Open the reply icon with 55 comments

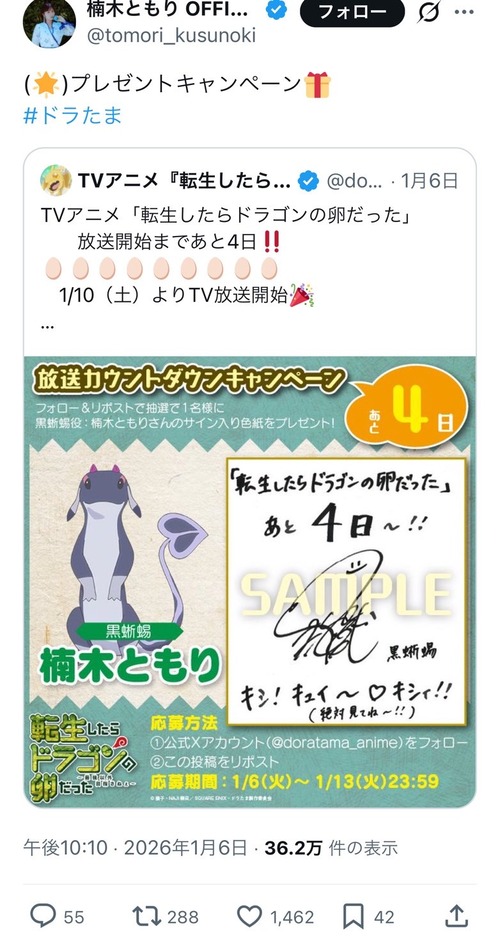click(43, 916)
